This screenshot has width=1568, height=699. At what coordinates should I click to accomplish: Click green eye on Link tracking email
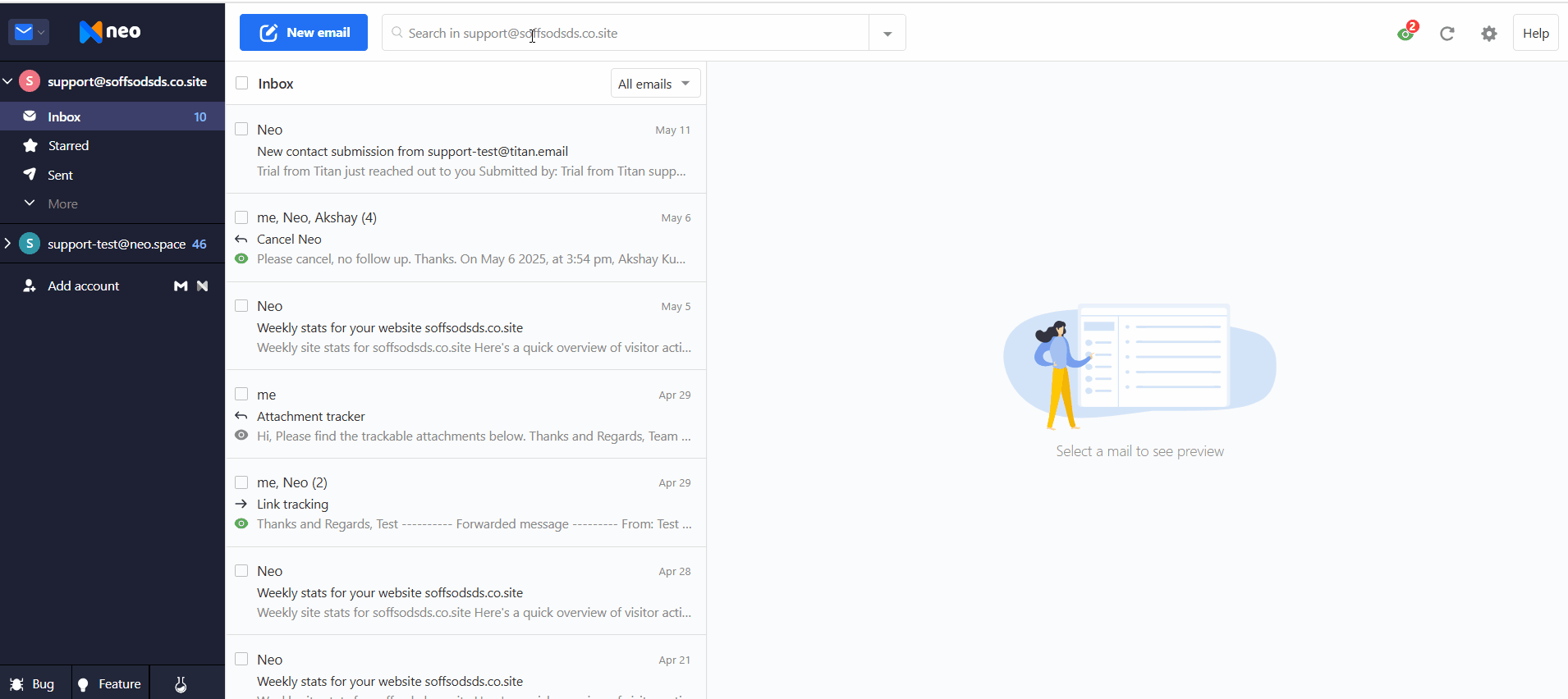coord(241,523)
